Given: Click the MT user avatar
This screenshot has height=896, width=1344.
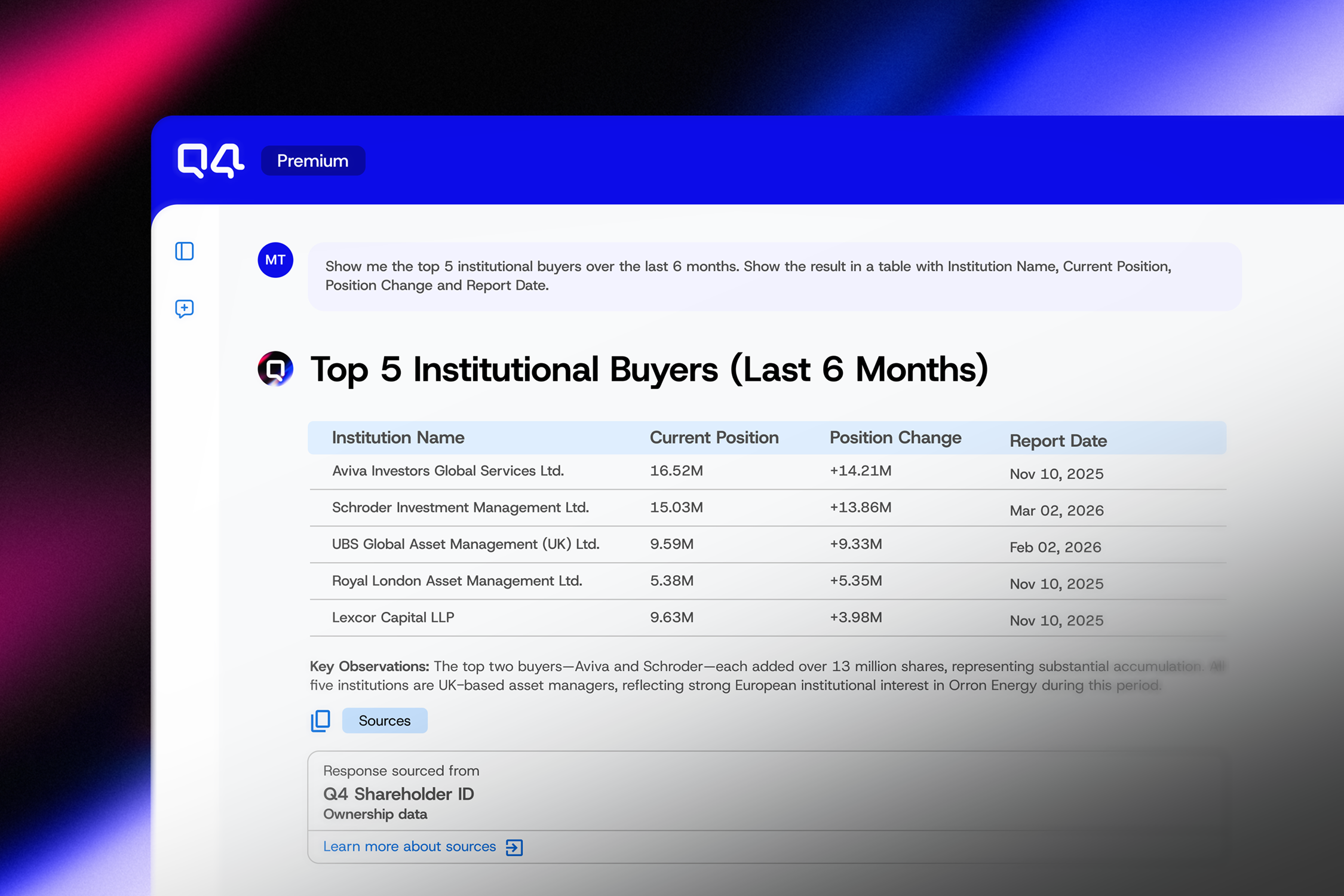Looking at the screenshot, I should pos(275,260).
